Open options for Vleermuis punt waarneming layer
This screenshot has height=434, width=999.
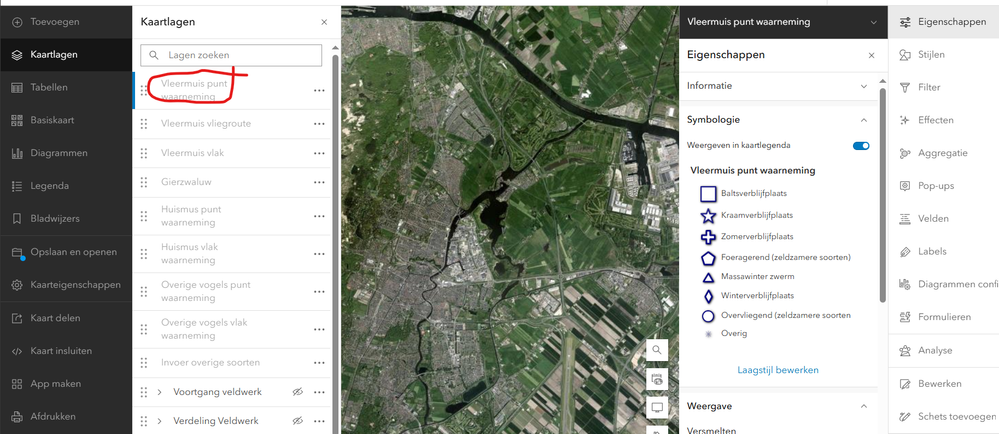(319, 90)
